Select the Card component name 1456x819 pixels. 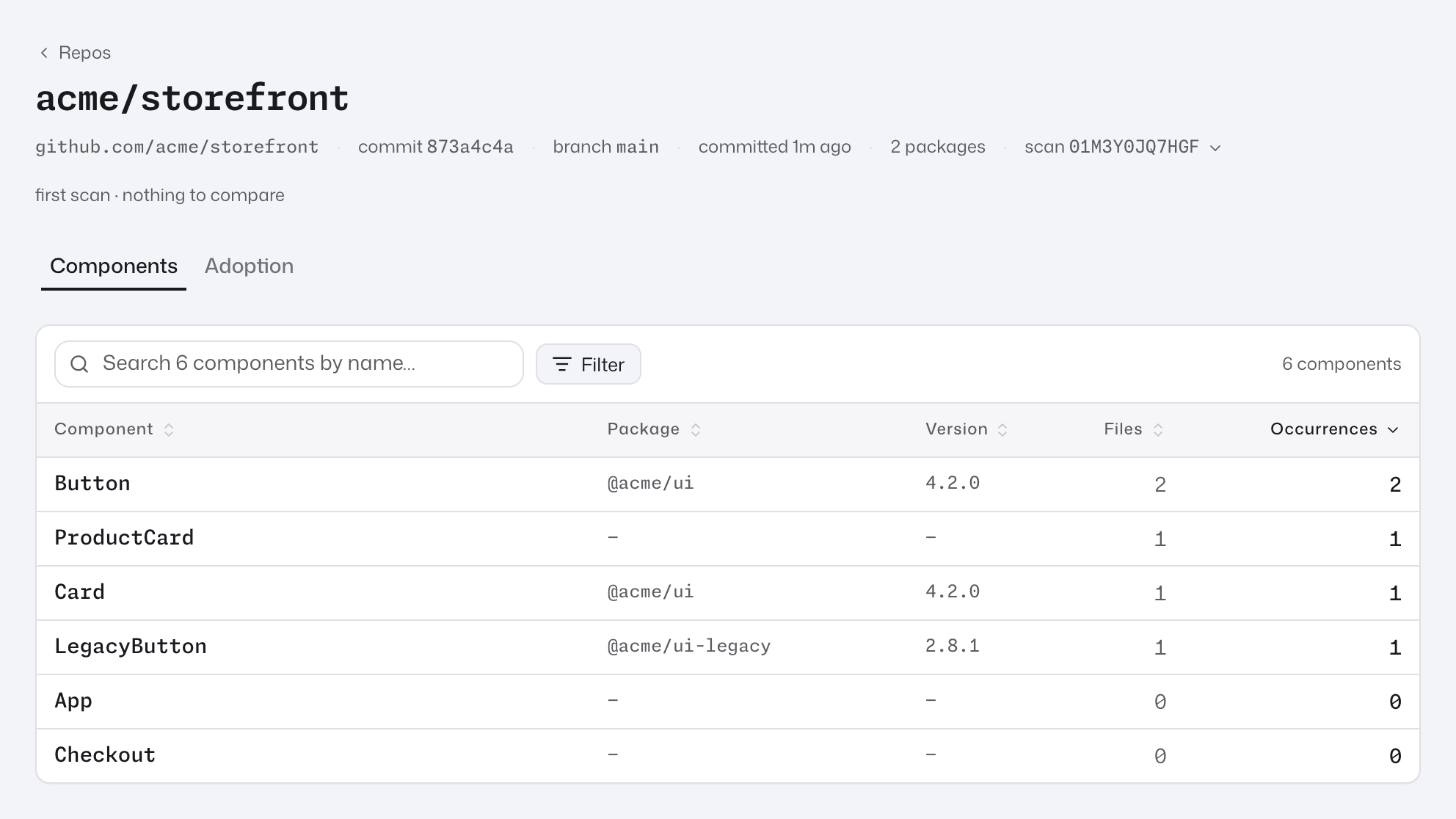(x=80, y=592)
